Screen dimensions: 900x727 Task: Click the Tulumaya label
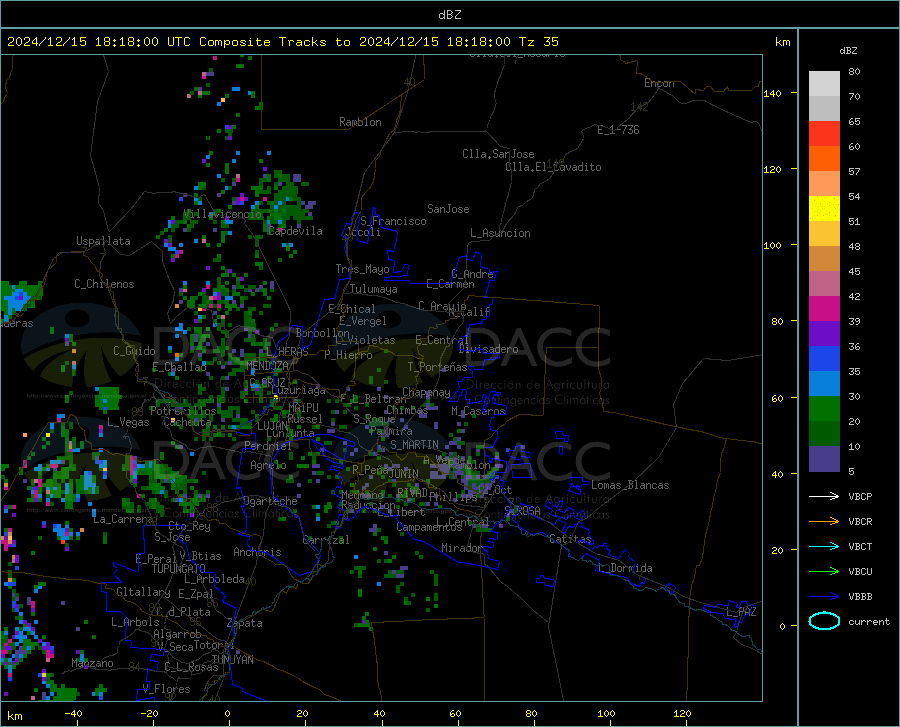tap(374, 289)
